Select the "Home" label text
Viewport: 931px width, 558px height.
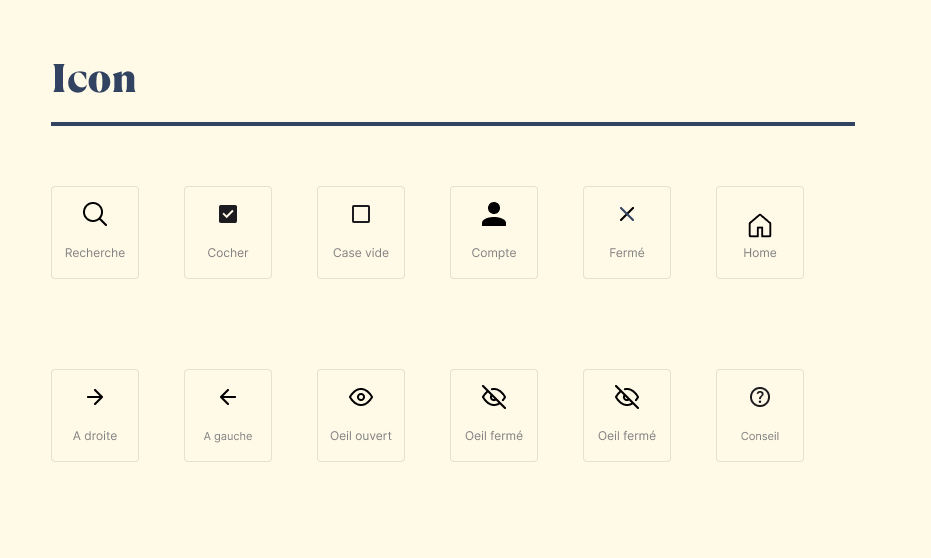pos(760,253)
